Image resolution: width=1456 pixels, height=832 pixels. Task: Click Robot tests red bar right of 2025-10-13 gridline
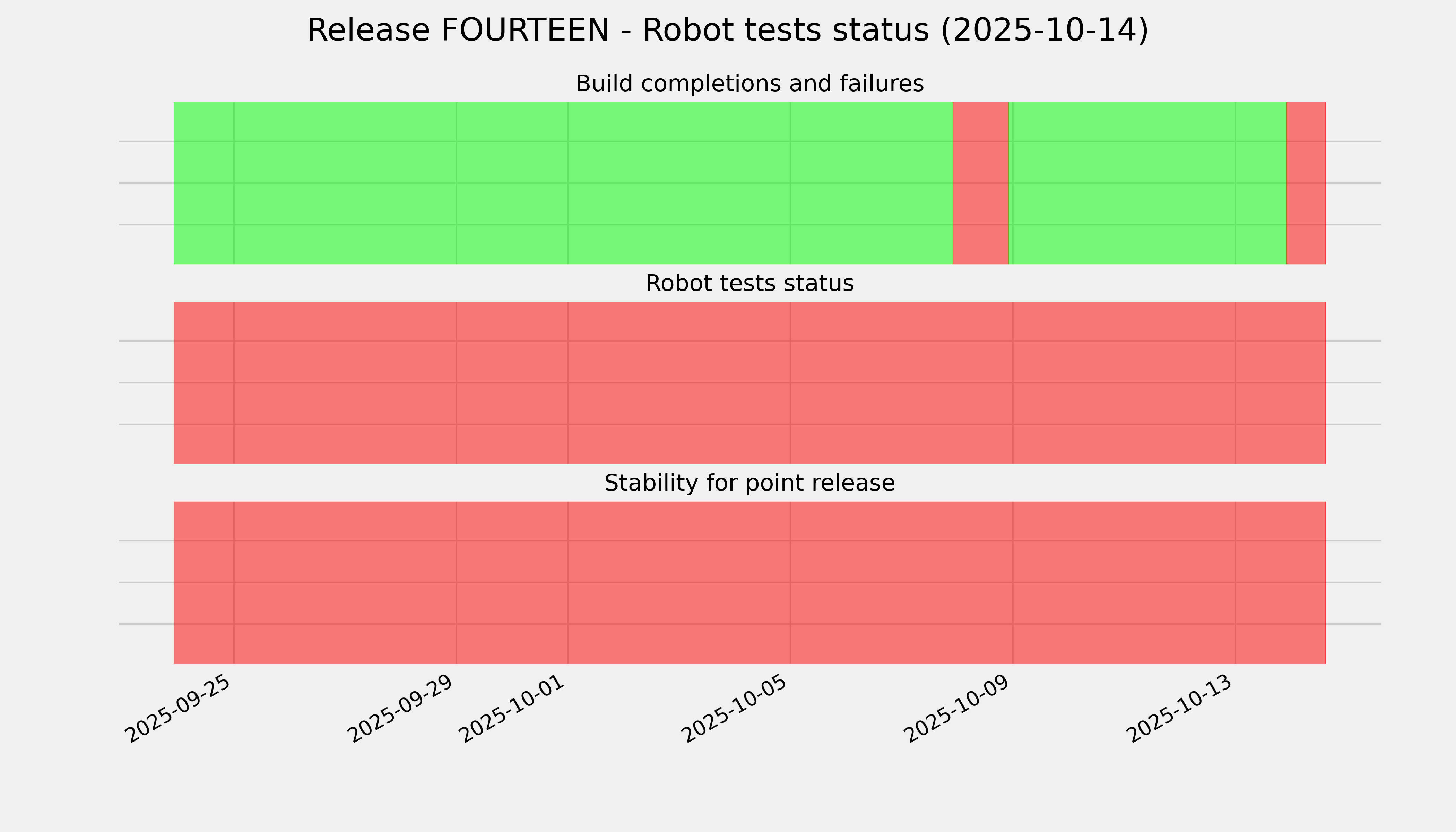point(1280,383)
